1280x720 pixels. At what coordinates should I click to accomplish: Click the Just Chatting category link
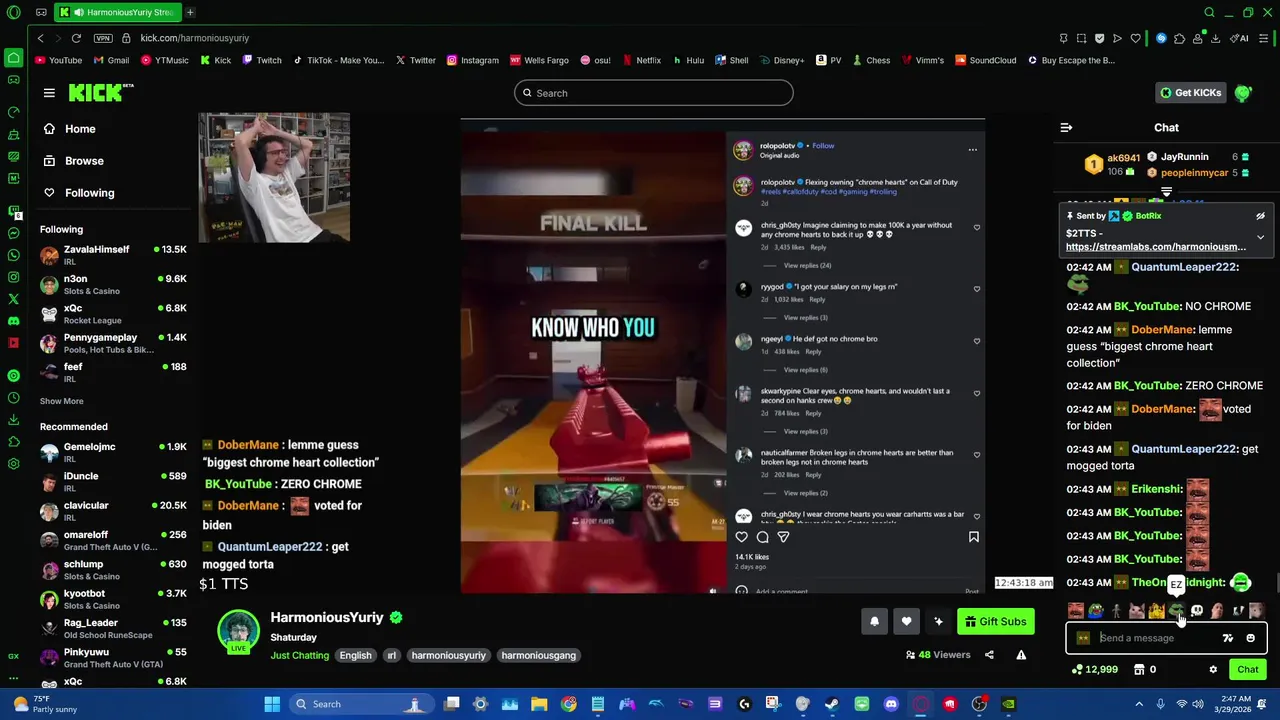[x=299, y=656]
